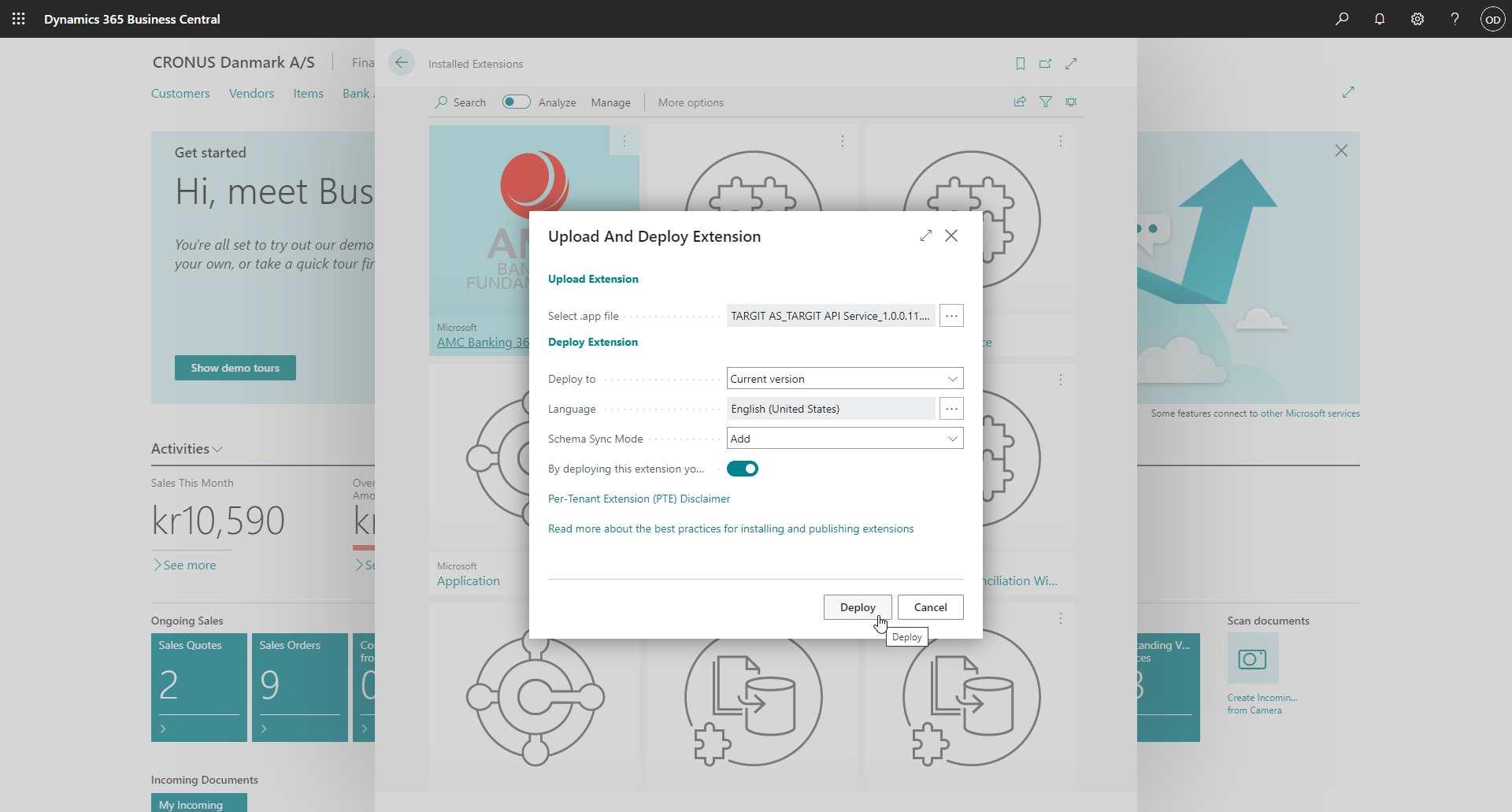
Task: Open the search magnifier in the top bar
Action: coord(1342,19)
